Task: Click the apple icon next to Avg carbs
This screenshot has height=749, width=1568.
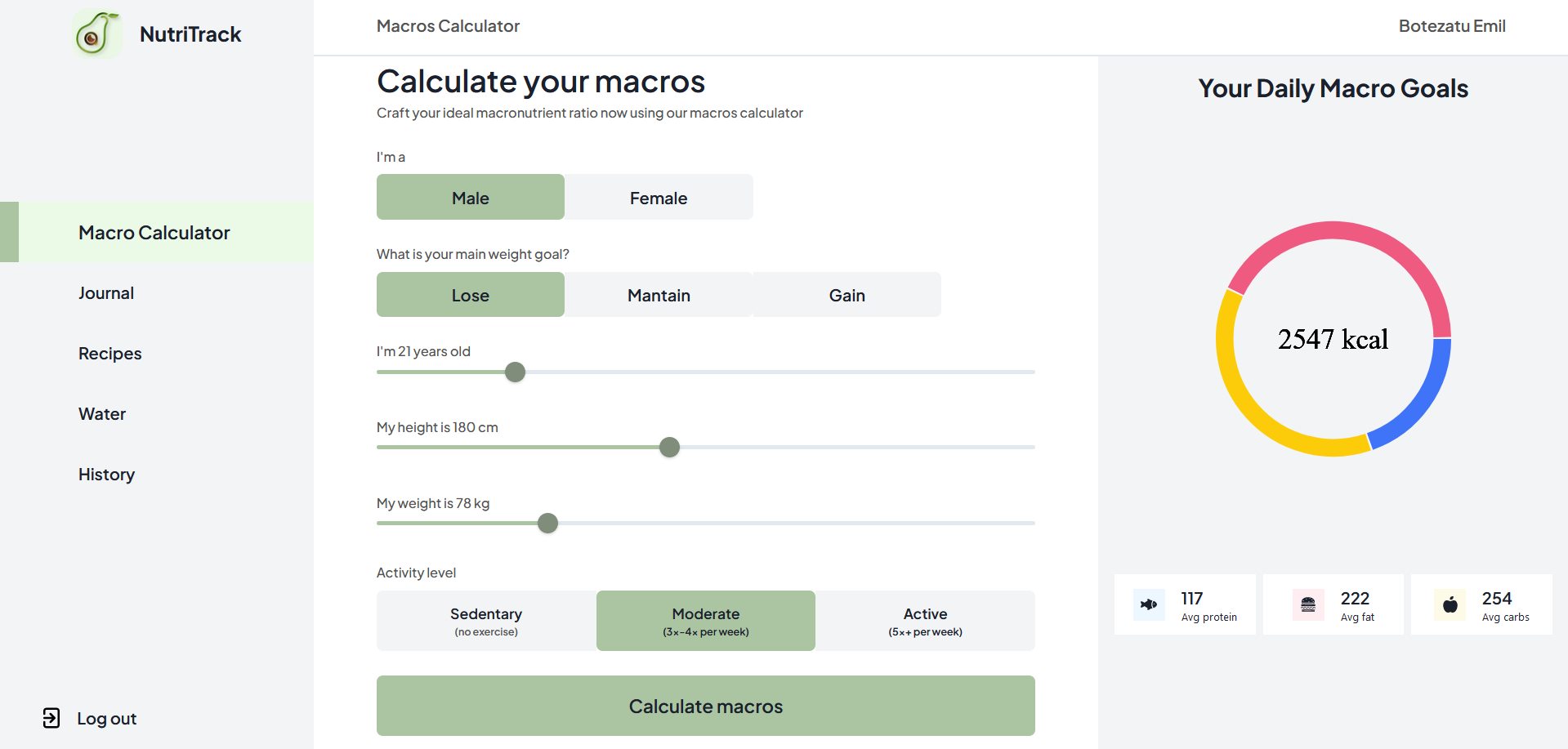Action: click(x=1449, y=604)
